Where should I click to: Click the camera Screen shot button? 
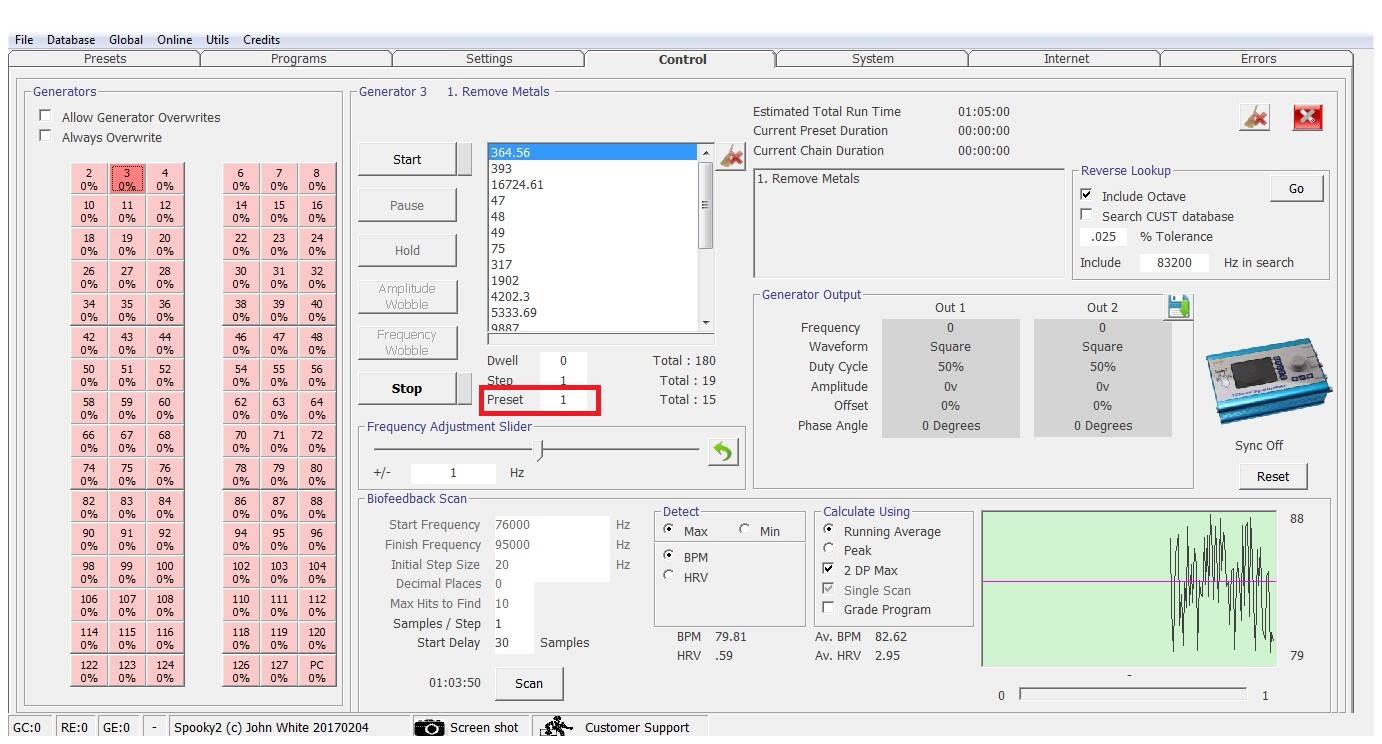(x=468, y=727)
